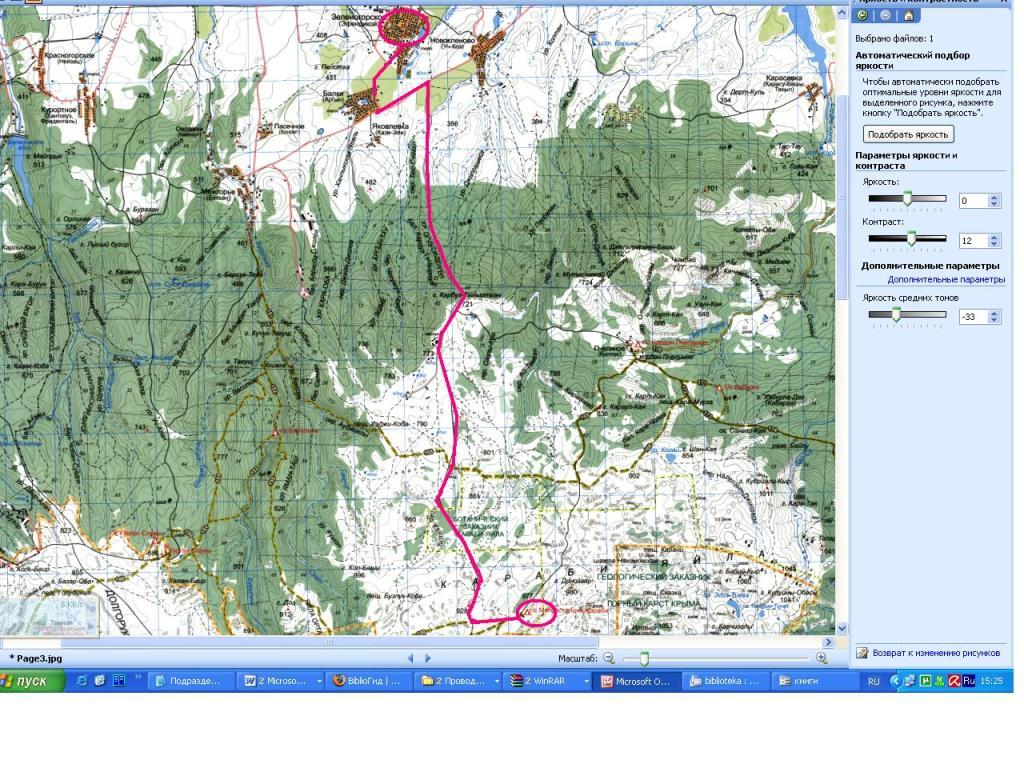The height and width of the screenshot is (768, 1024).
Task: Close the brightness and contrast task pane
Action: click(x=1004, y=3)
